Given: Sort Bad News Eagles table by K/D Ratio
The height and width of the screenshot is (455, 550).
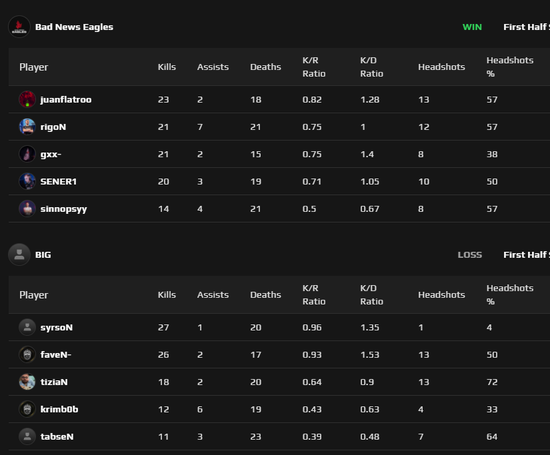Looking at the screenshot, I should [x=371, y=67].
